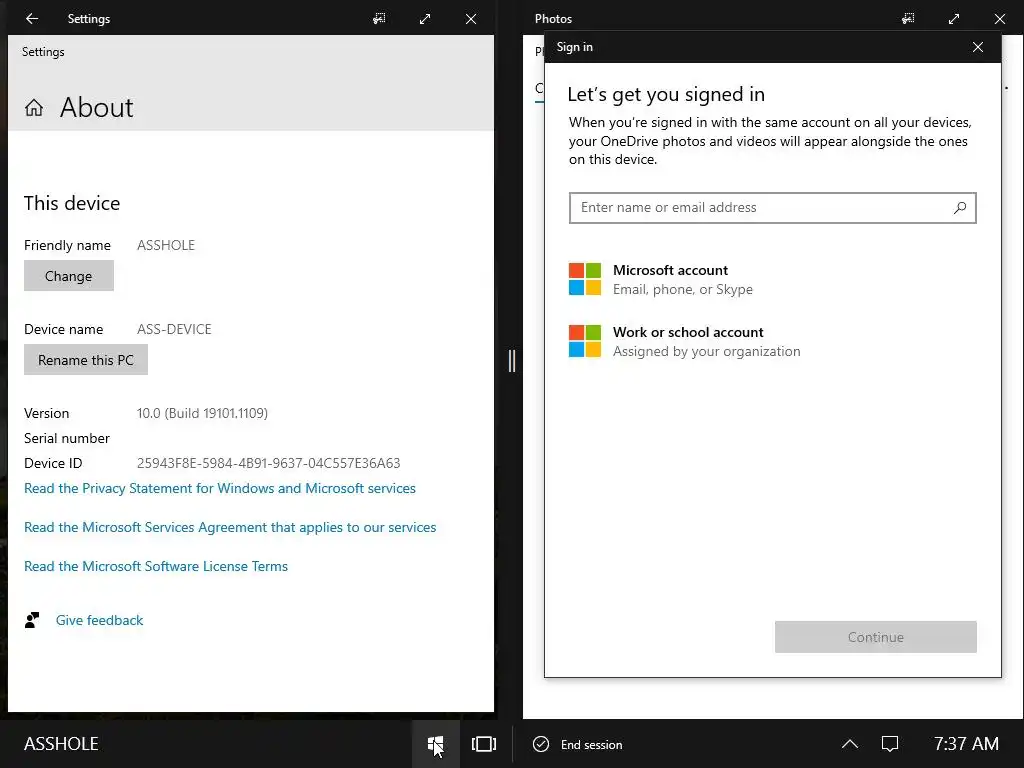Open Microsoft Software License Terms link
The width and height of the screenshot is (1024, 768).
pyautogui.click(x=155, y=566)
